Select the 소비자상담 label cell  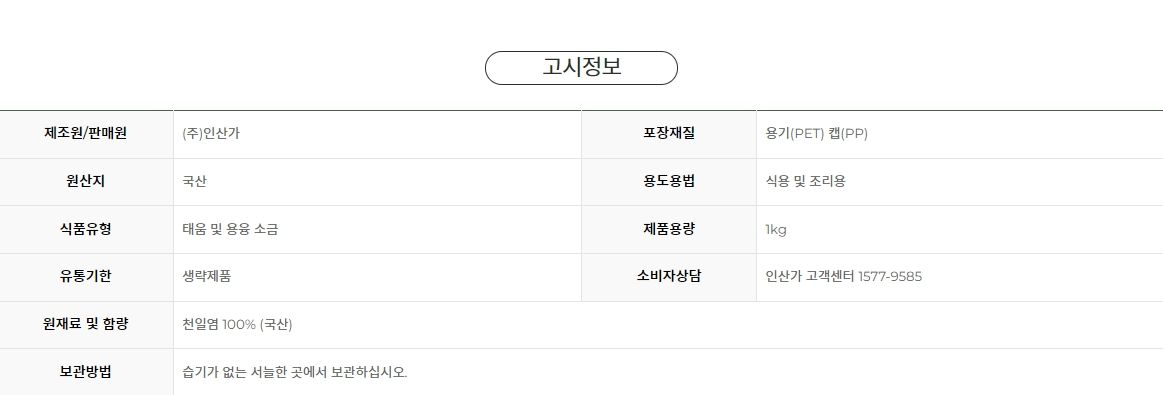(669, 276)
